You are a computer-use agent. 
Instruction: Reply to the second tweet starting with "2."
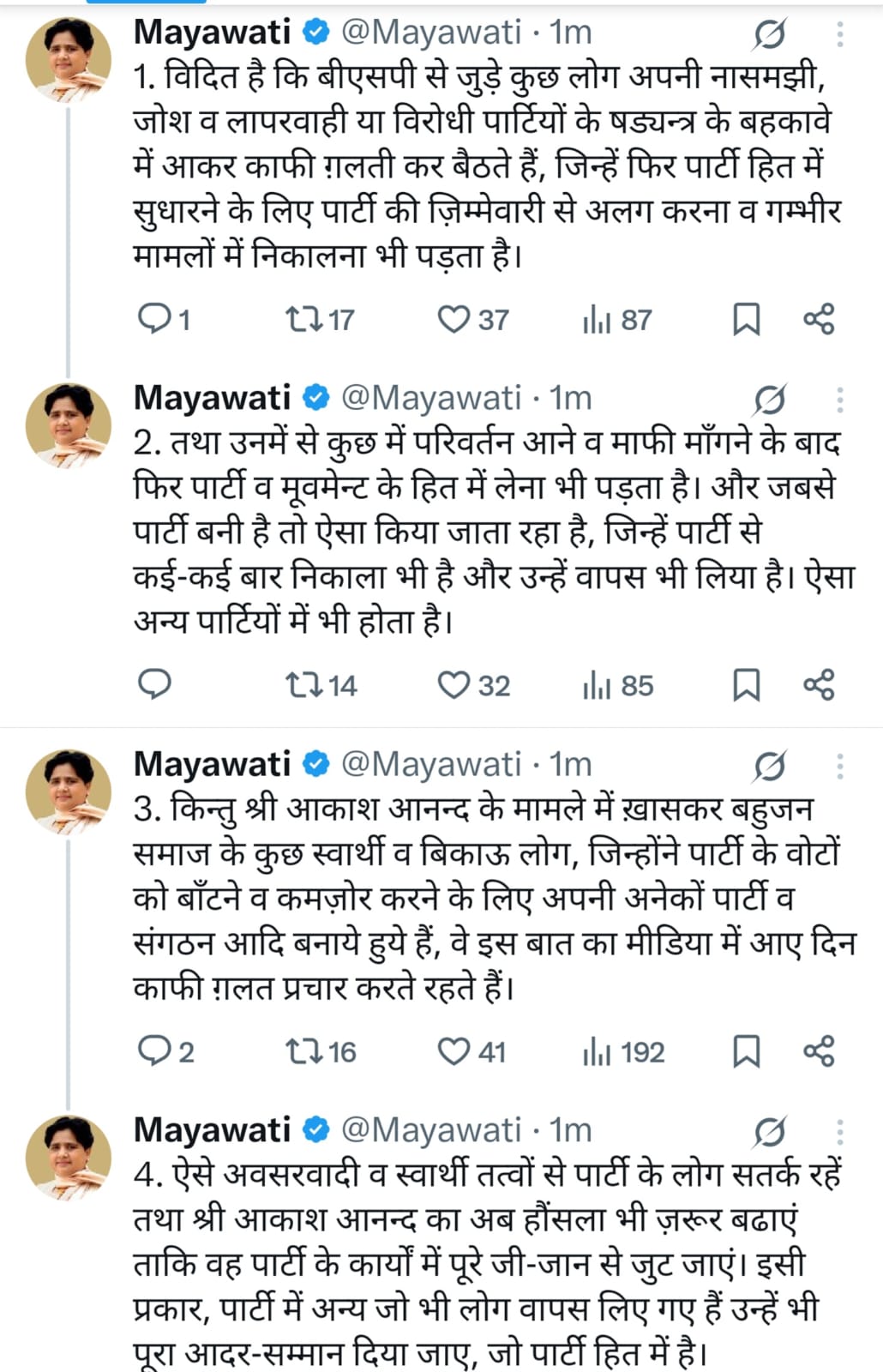tap(155, 685)
